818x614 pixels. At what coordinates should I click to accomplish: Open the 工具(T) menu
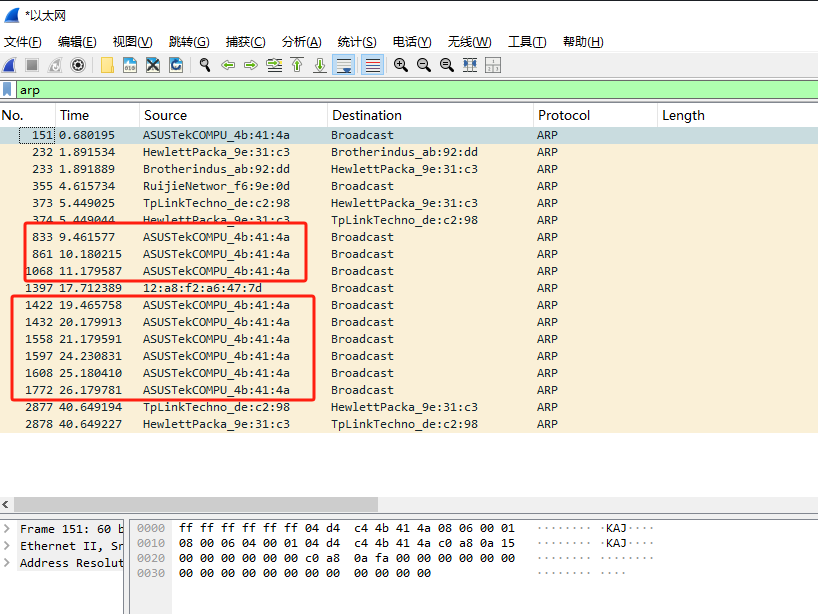pos(527,42)
